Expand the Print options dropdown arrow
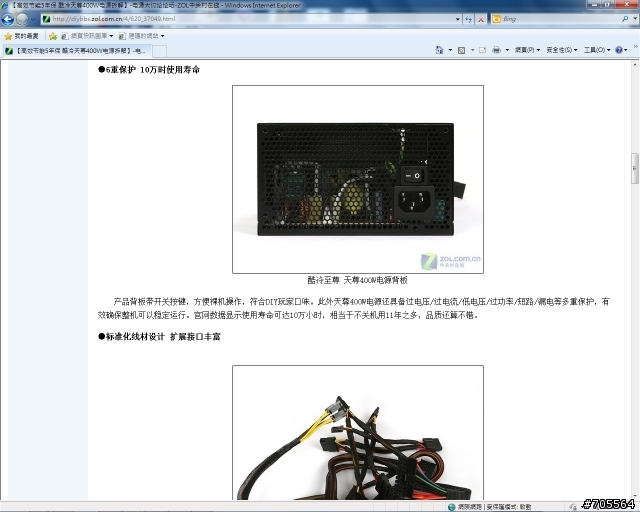This screenshot has height=512, width=640. tap(507, 50)
